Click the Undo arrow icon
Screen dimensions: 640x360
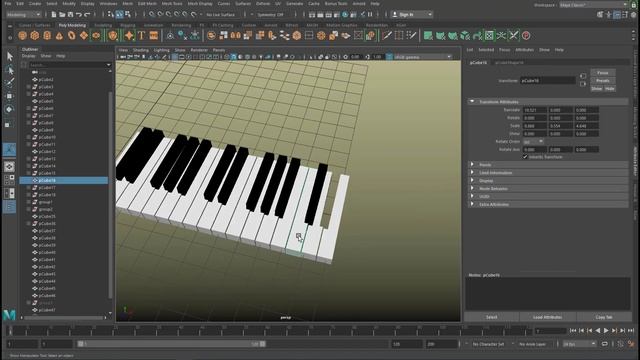pos(79,15)
